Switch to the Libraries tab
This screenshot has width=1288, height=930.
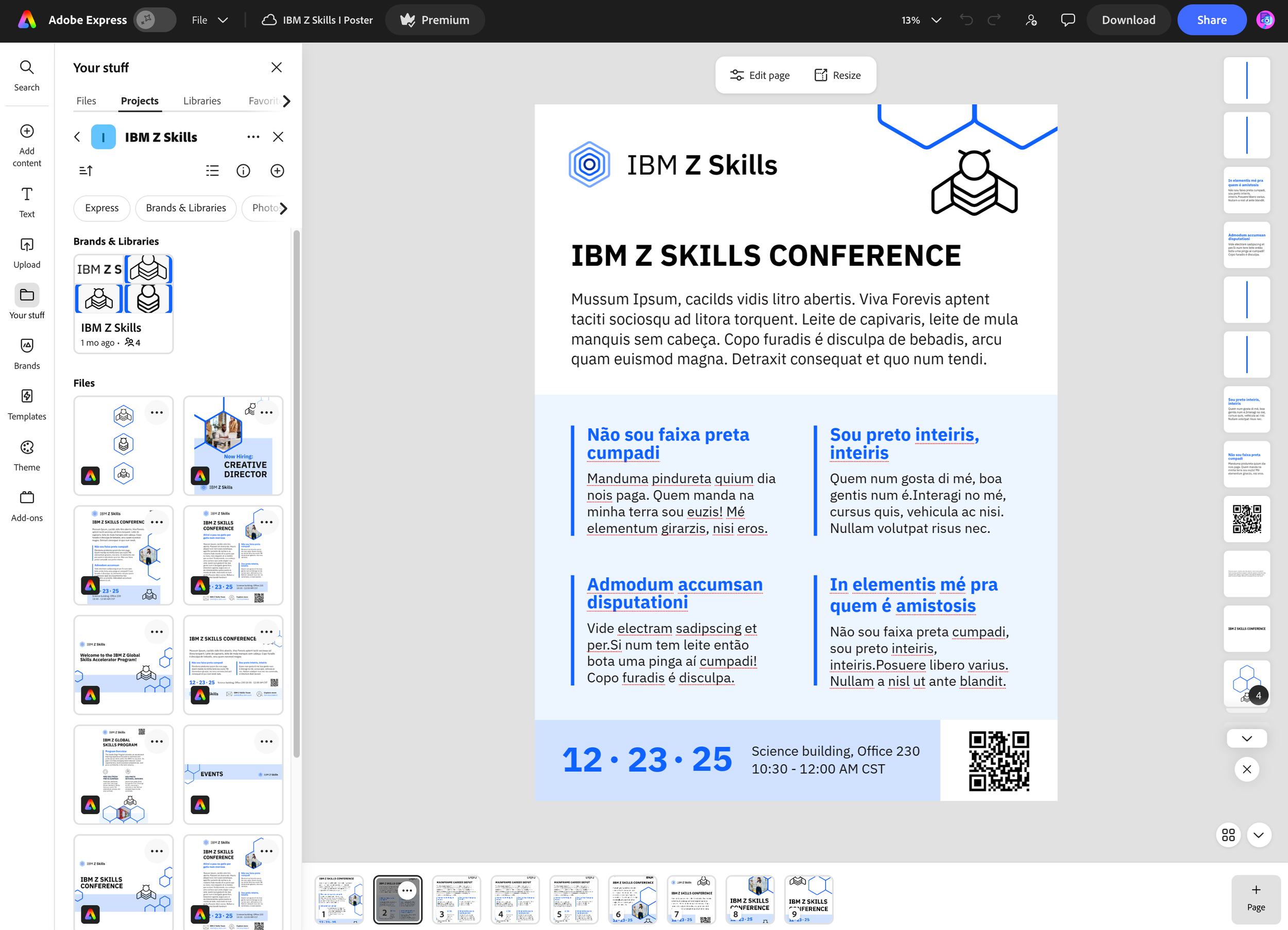pyautogui.click(x=201, y=100)
